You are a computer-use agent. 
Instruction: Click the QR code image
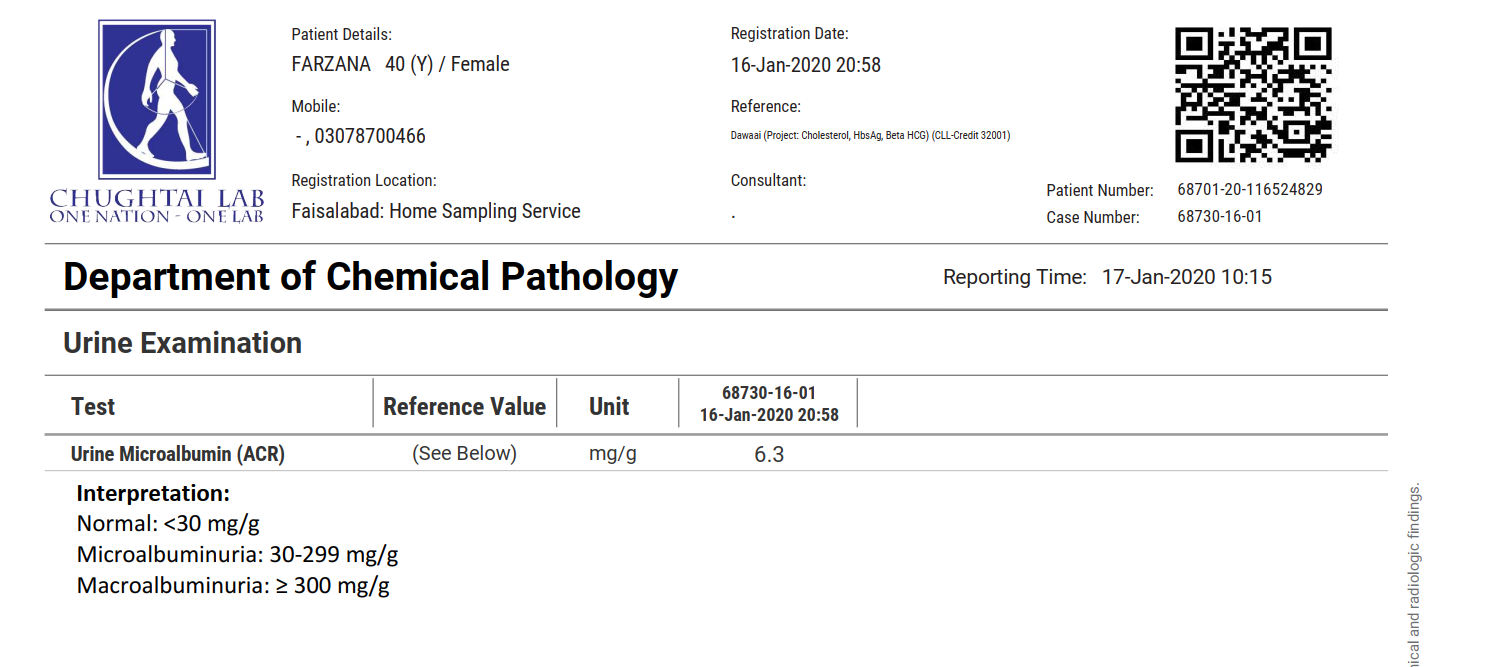coord(1253,94)
